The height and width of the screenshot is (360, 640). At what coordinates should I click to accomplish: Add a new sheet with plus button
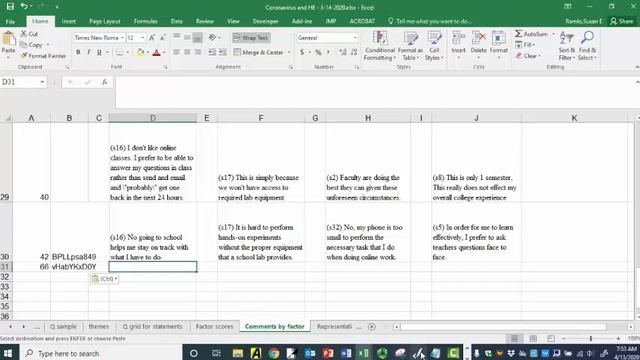[371, 327]
